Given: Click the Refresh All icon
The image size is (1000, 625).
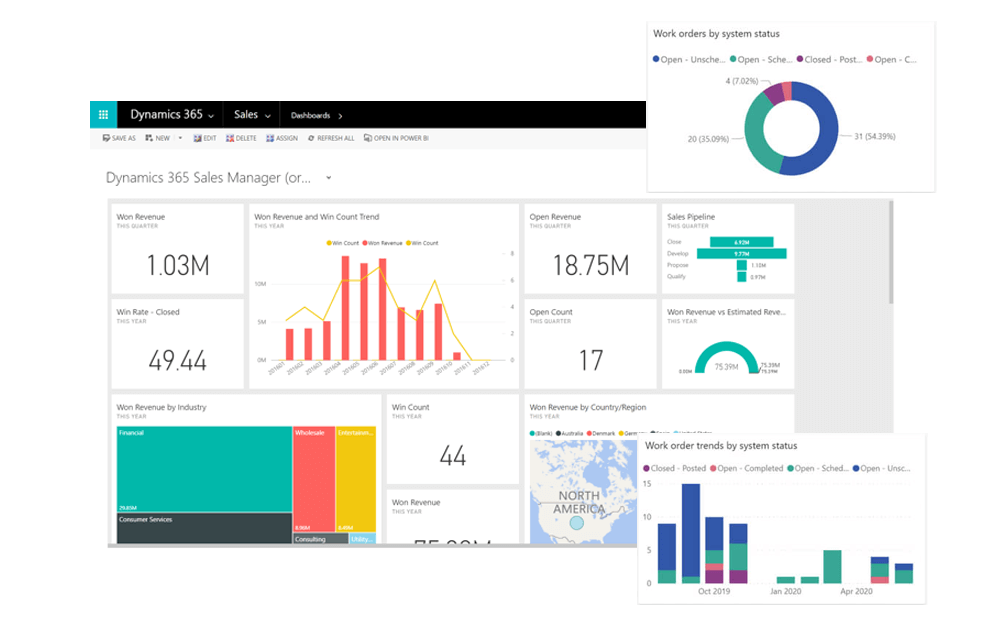Looking at the screenshot, I should point(311,138).
